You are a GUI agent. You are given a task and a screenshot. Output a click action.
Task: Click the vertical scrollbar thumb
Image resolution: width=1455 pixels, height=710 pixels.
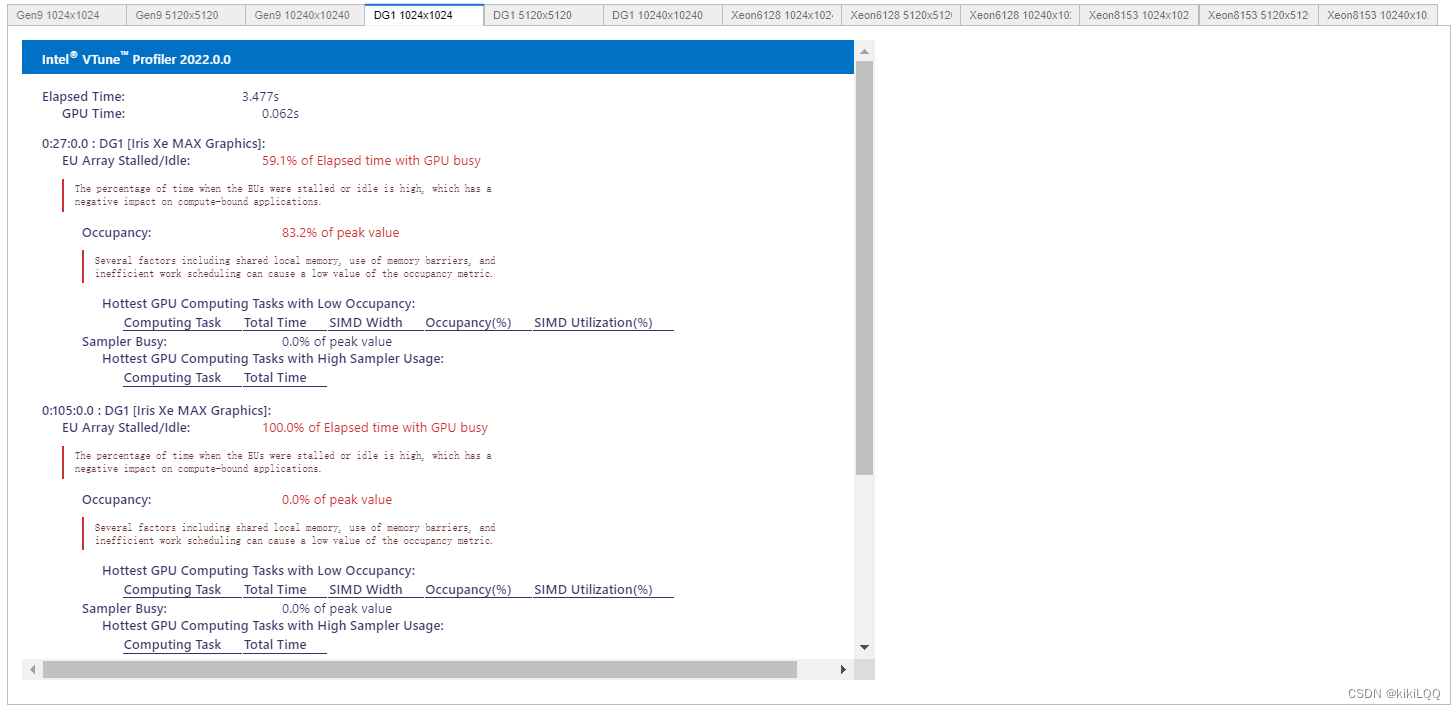pos(865,267)
